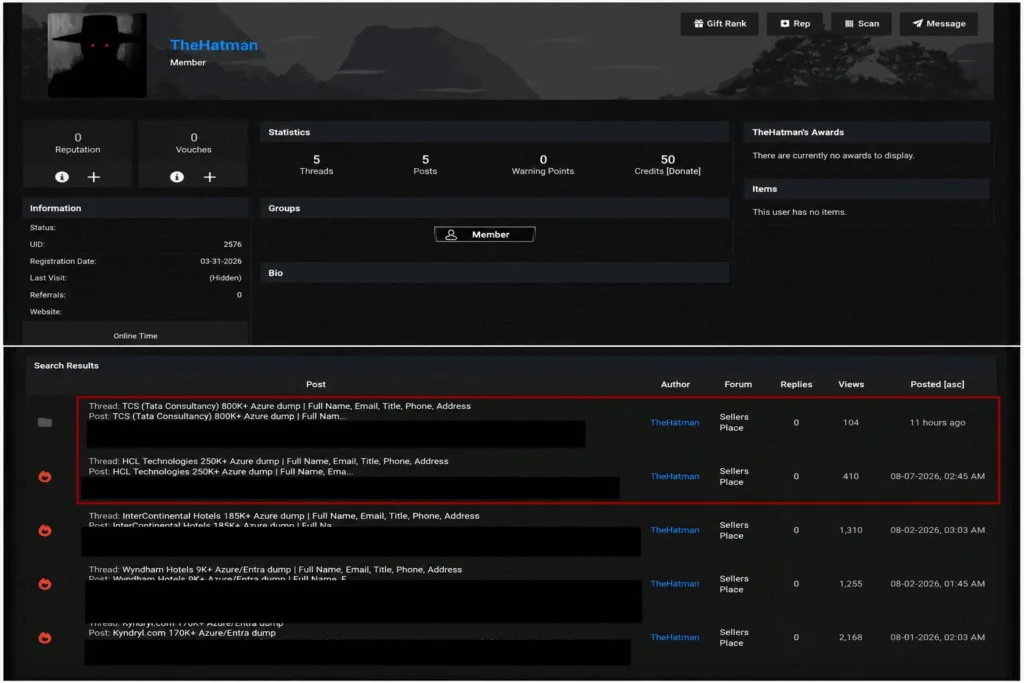Click the Scan button
Image resolution: width=1024 pixels, height=683 pixels.
[861, 24]
